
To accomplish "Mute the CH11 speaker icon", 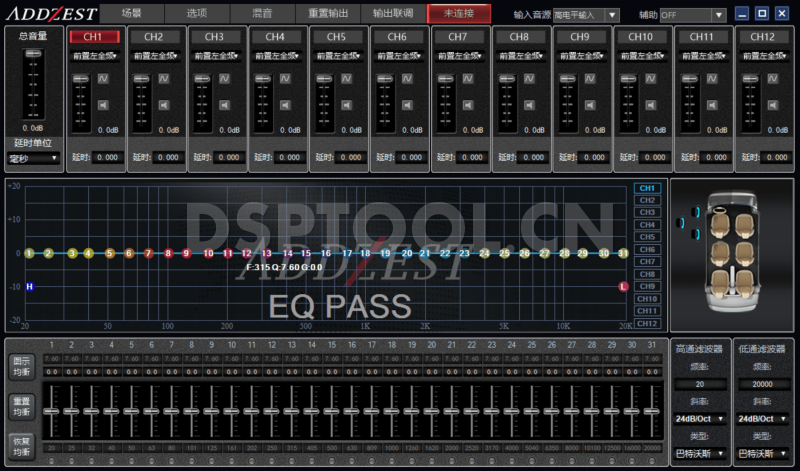I will [x=712, y=105].
